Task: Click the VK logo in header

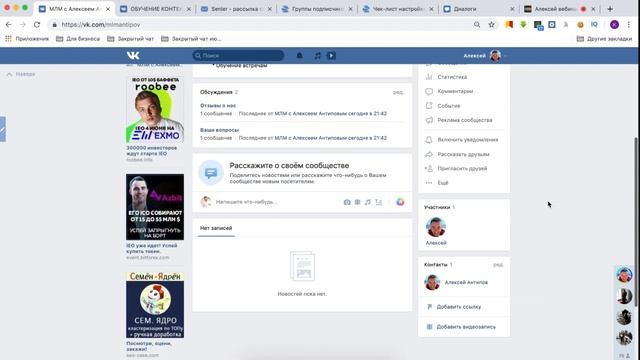Action: tap(133, 56)
